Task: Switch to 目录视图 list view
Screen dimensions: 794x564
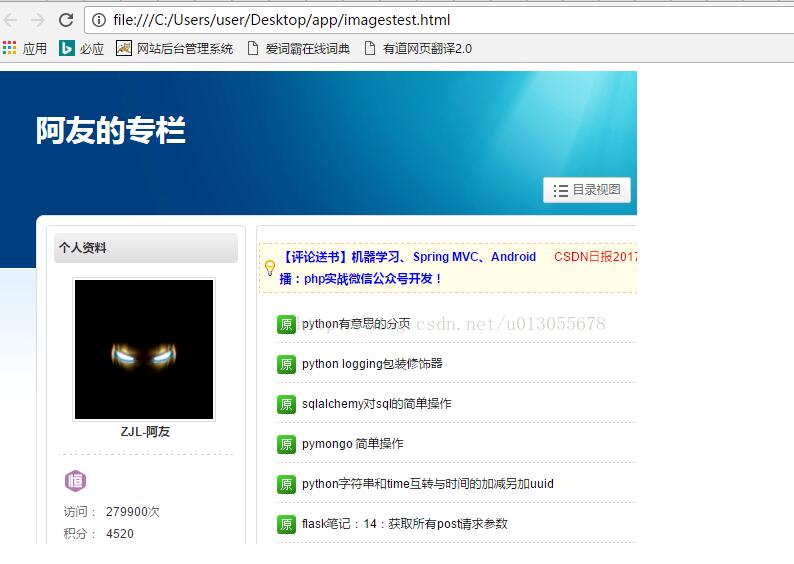Action: click(x=587, y=190)
